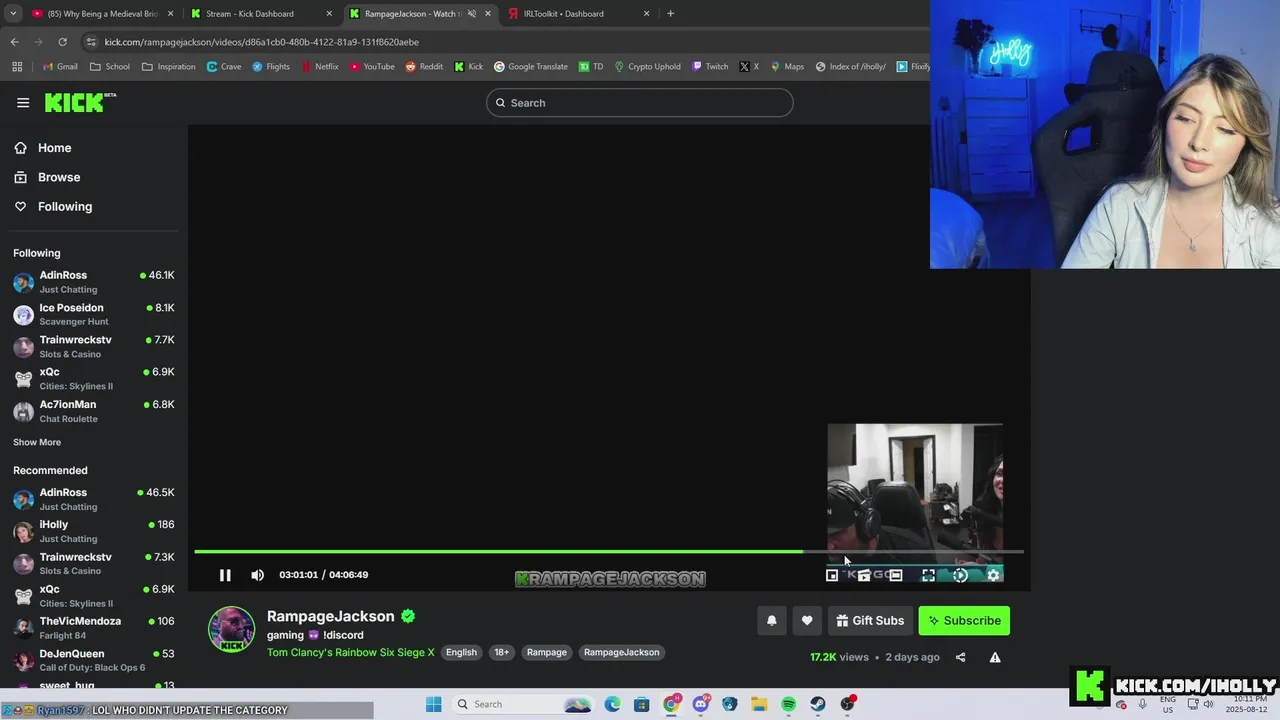Open Discord from taskbar
The image size is (1280, 720).
pyautogui.click(x=700, y=704)
